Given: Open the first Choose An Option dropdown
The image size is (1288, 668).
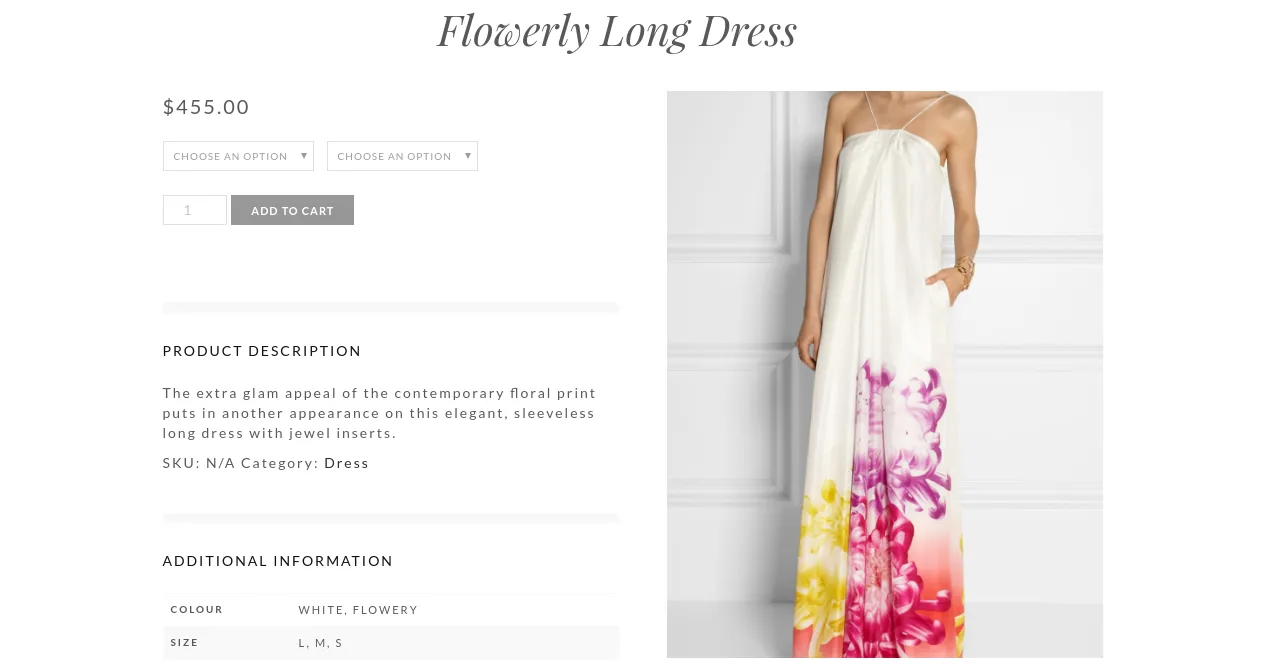Looking at the screenshot, I should pos(238,156).
